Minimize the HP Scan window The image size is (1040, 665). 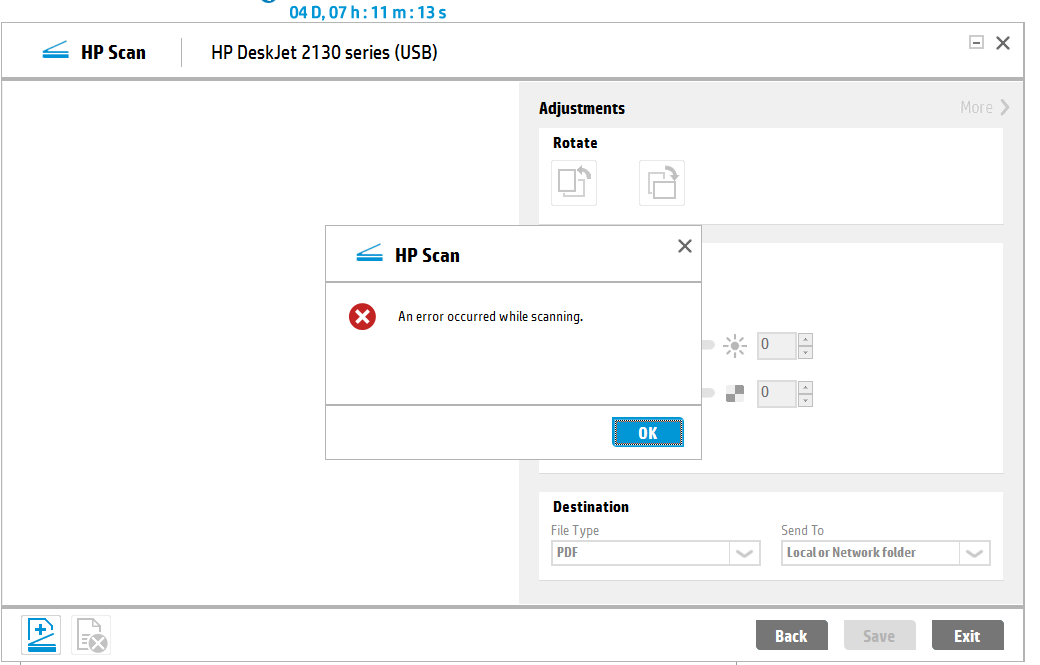click(976, 43)
